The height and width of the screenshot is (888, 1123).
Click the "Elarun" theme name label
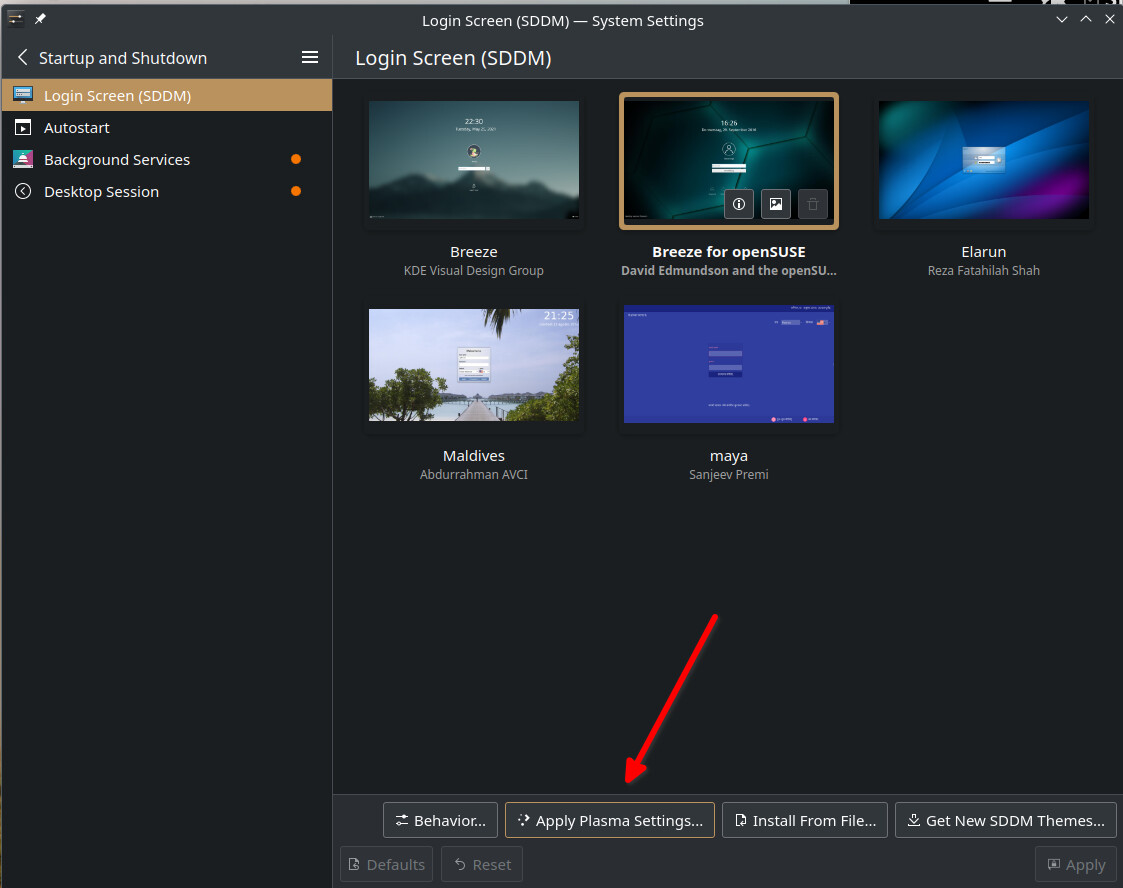(x=983, y=252)
